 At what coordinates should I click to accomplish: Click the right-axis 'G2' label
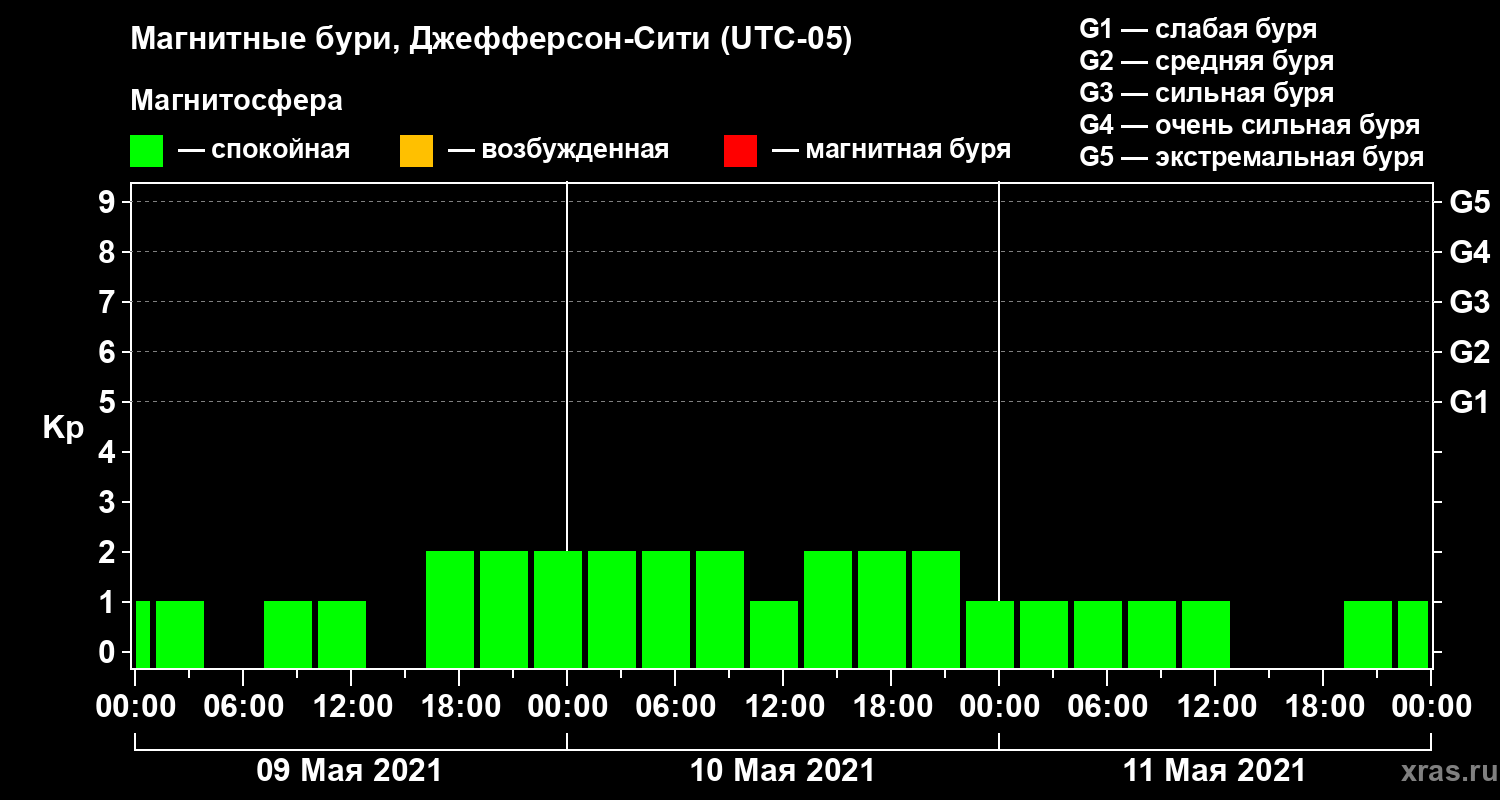(1470, 352)
